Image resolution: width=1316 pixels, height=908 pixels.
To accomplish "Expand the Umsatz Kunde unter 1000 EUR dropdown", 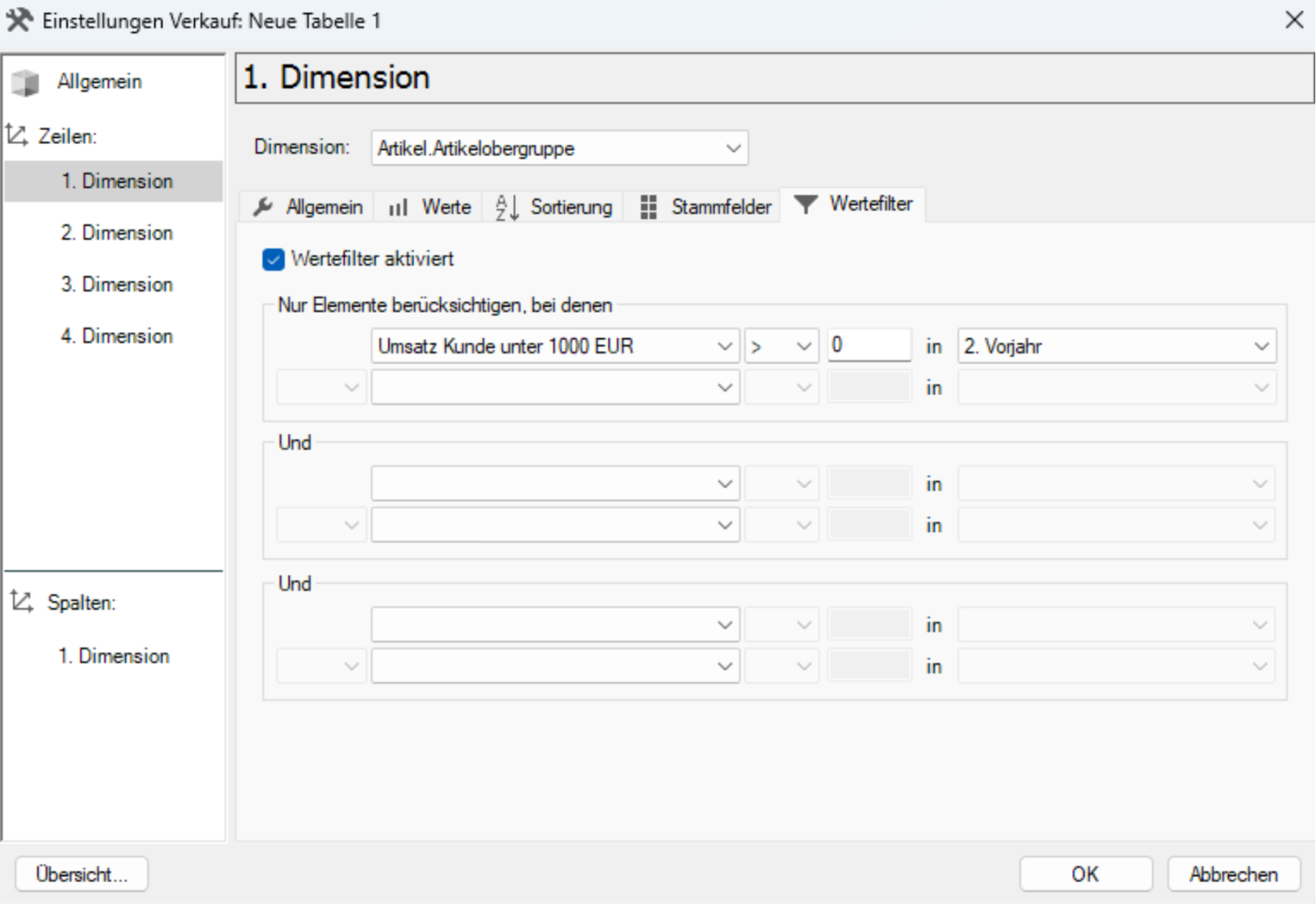I will 555,346.
